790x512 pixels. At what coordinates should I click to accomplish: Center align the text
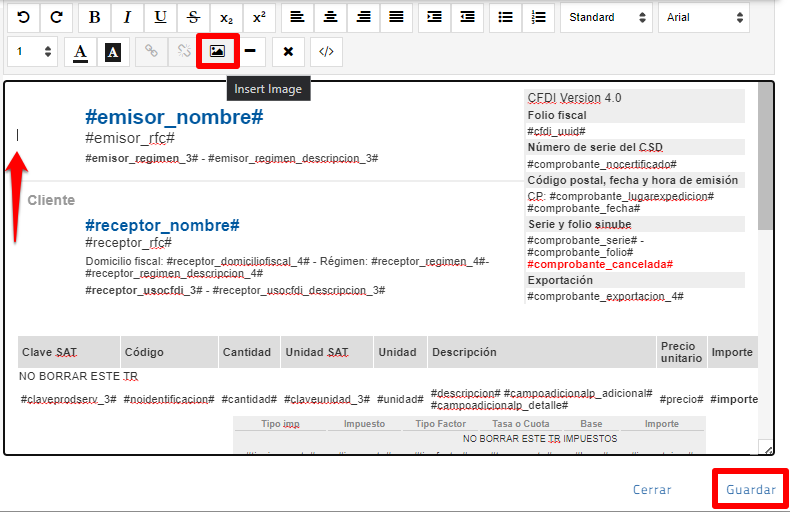click(330, 17)
